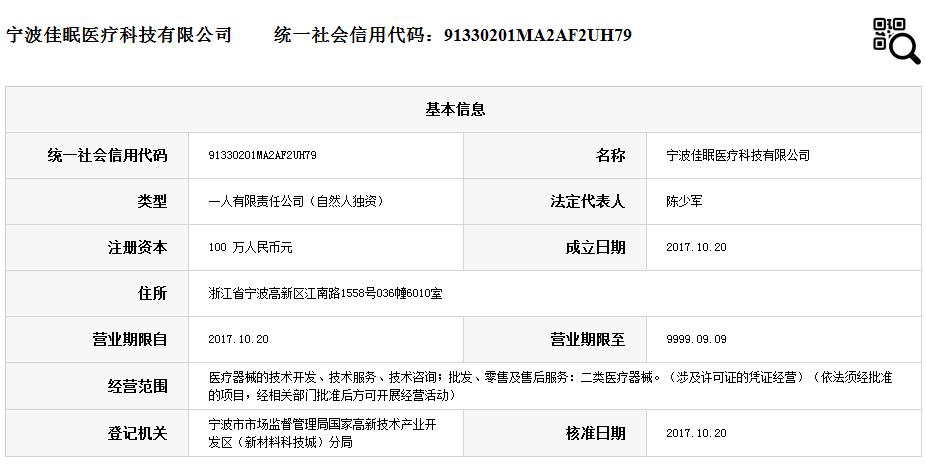Screen dimensions: 926x465
Task: Select the company name heading 宁波佳眠医疗科技有限公司
Action: (119, 35)
